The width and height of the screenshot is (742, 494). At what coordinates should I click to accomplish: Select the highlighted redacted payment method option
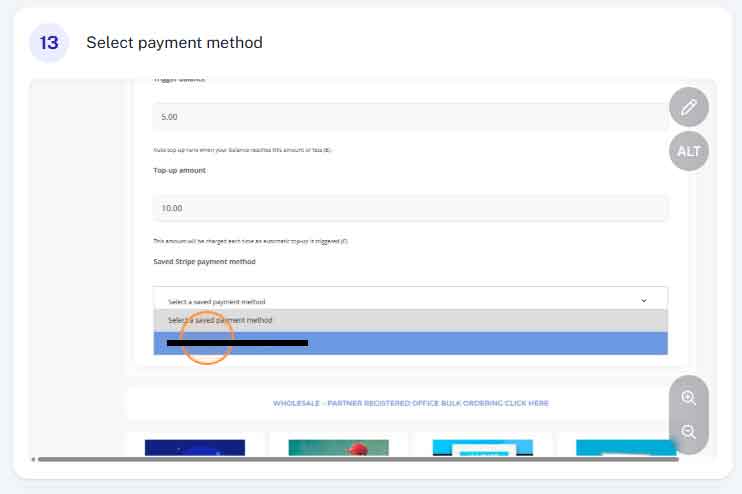coord(410,343)
